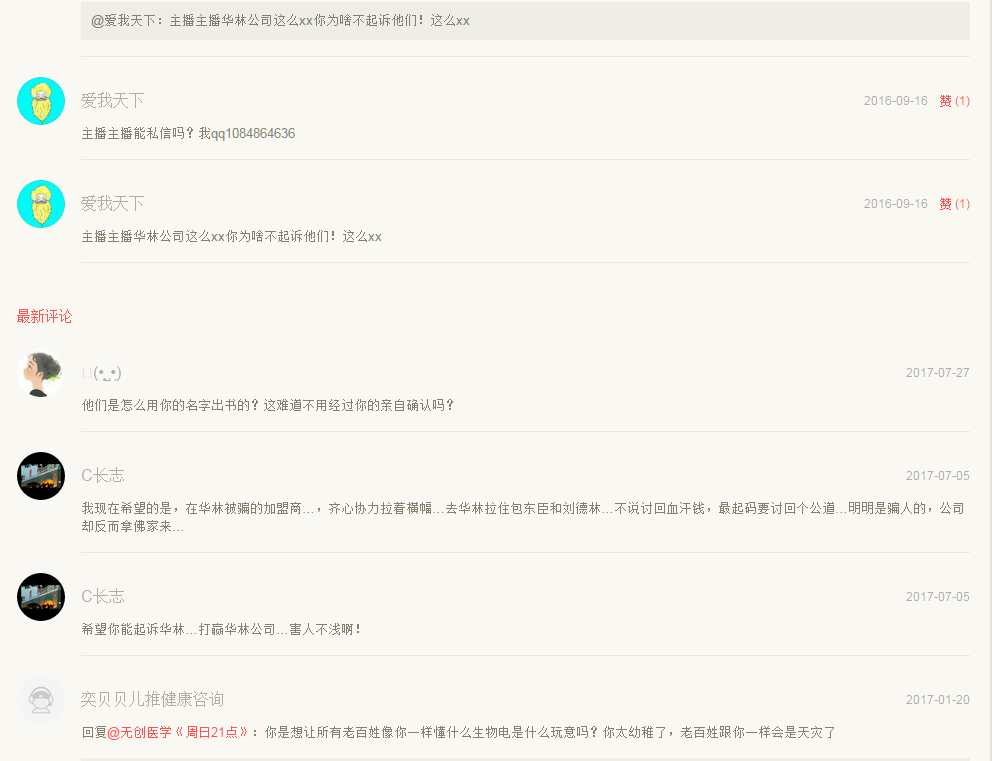This screenshot has width=992, height=761.
Task: Click date 2016-09-16 on QQ message comment
Action: tap(896, 101)
